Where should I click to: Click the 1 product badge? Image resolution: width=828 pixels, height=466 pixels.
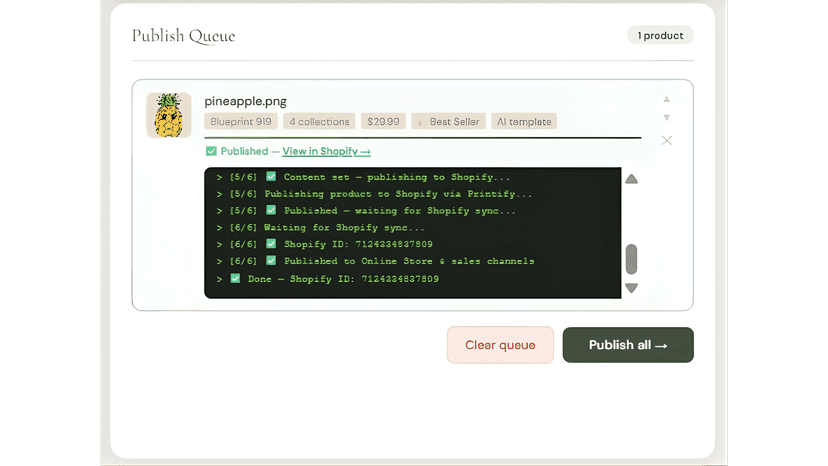[x=660, y=35]
